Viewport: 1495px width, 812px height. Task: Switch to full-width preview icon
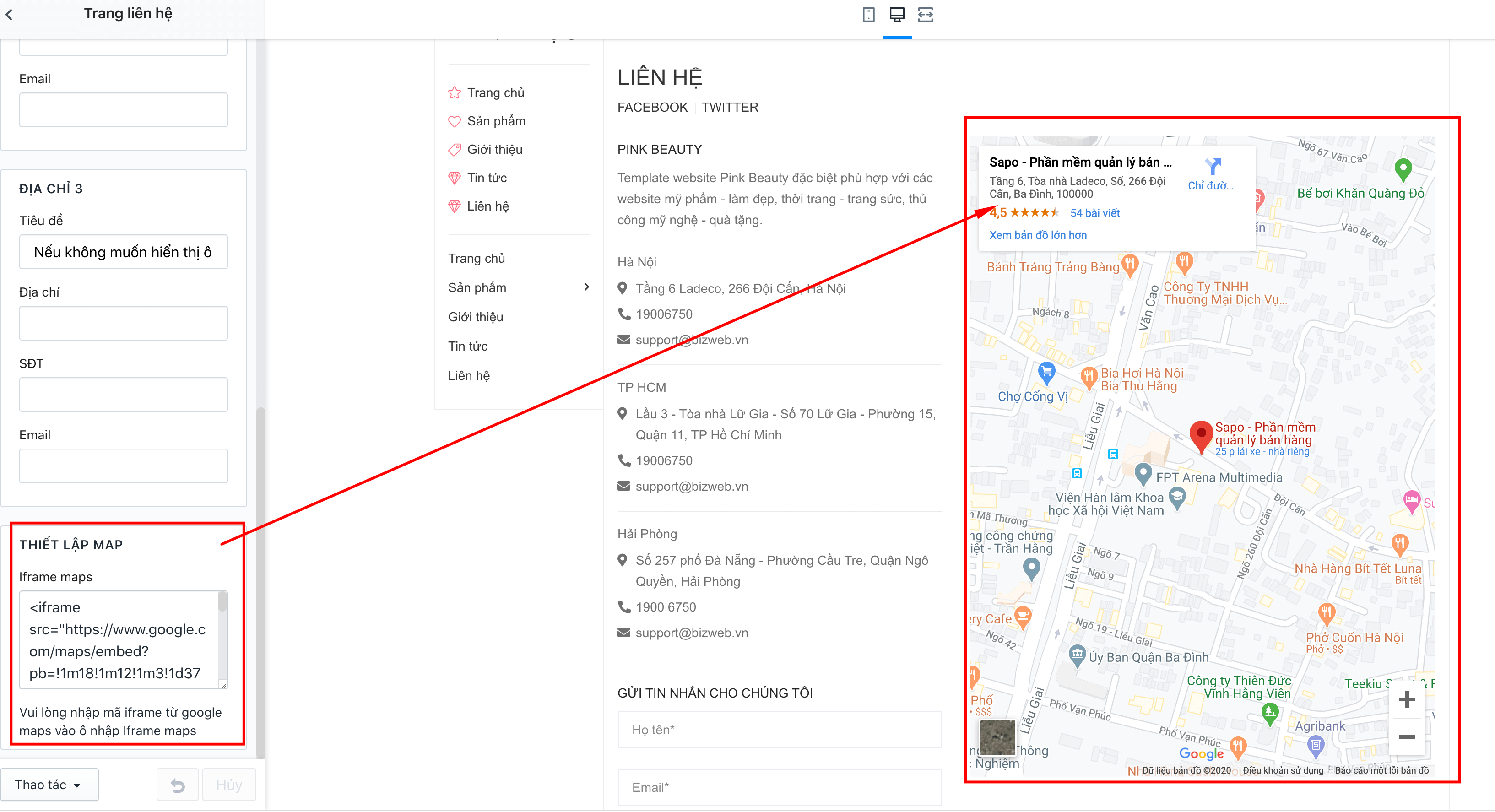point(926,15)
